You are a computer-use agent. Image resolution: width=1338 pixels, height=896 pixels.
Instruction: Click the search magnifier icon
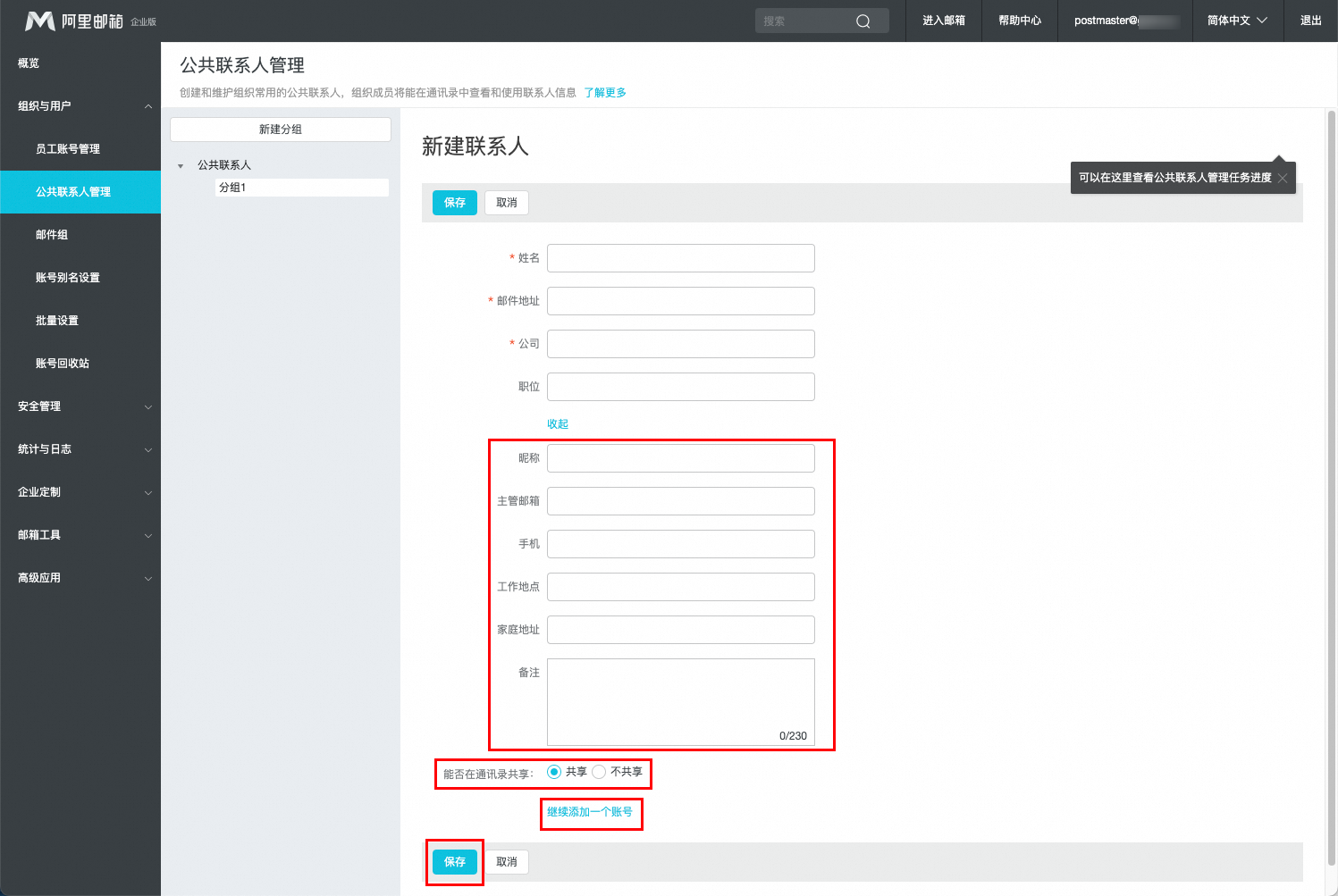863,21
